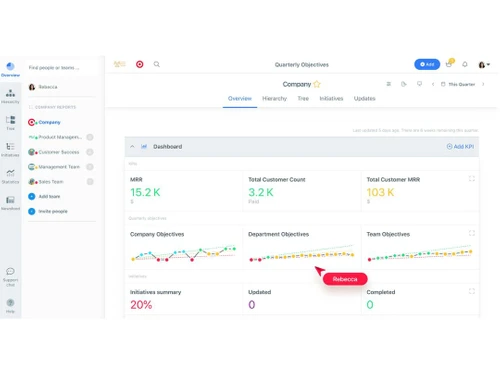Screen dimensions: 500x375
Task: Click the blue Add button
Action: (x=427, y=64)
